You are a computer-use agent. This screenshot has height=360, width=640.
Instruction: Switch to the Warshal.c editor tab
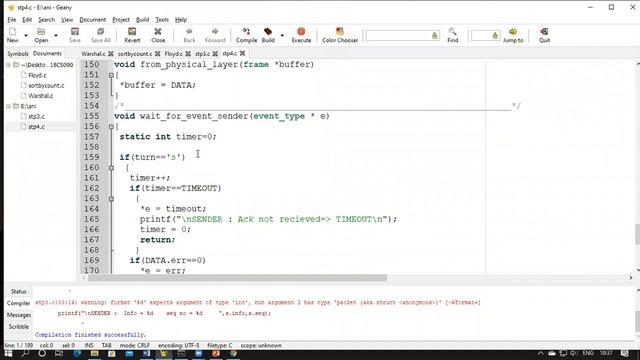click(x=93, y=53)
